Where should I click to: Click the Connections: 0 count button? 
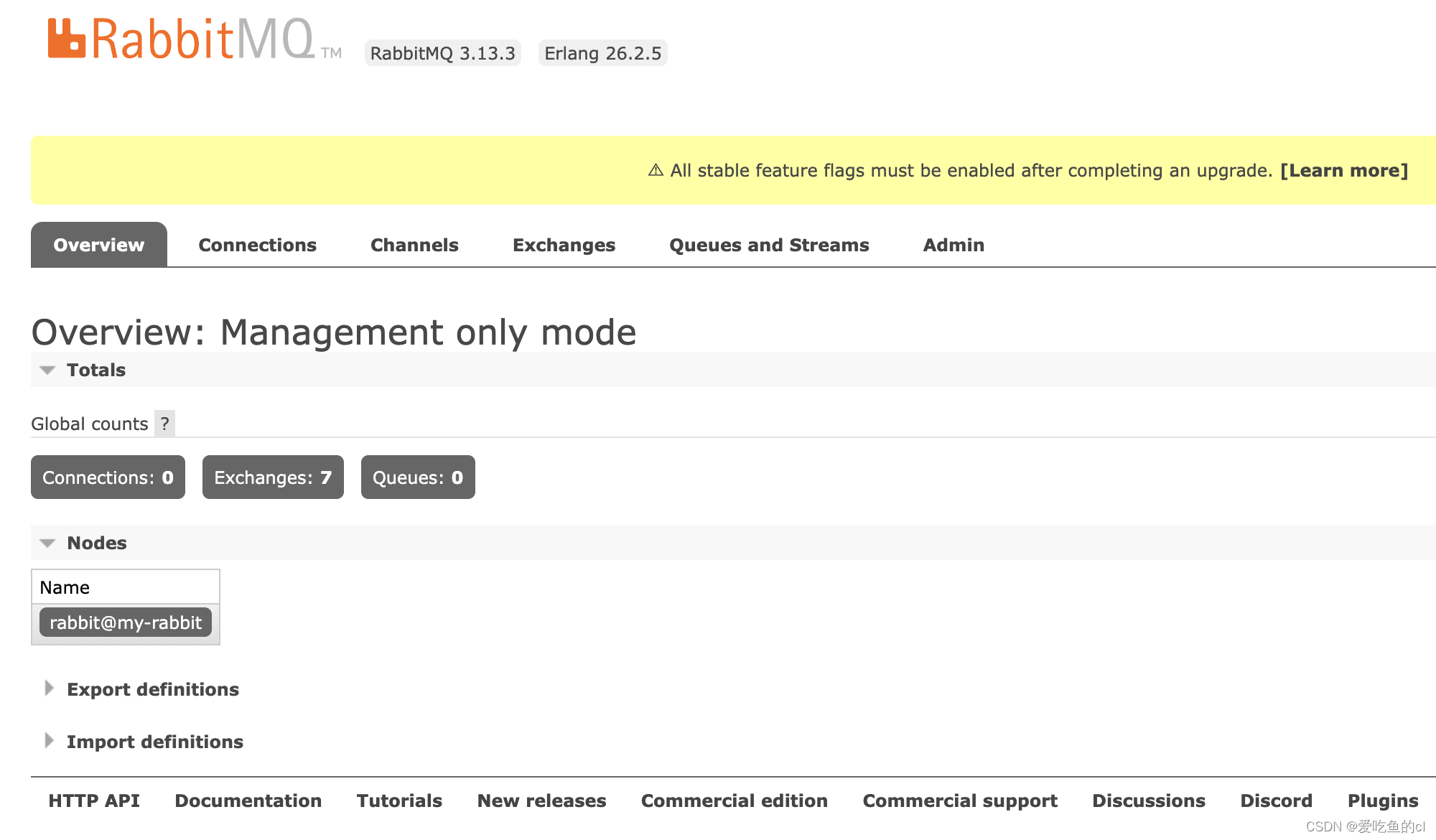point(108,477)
